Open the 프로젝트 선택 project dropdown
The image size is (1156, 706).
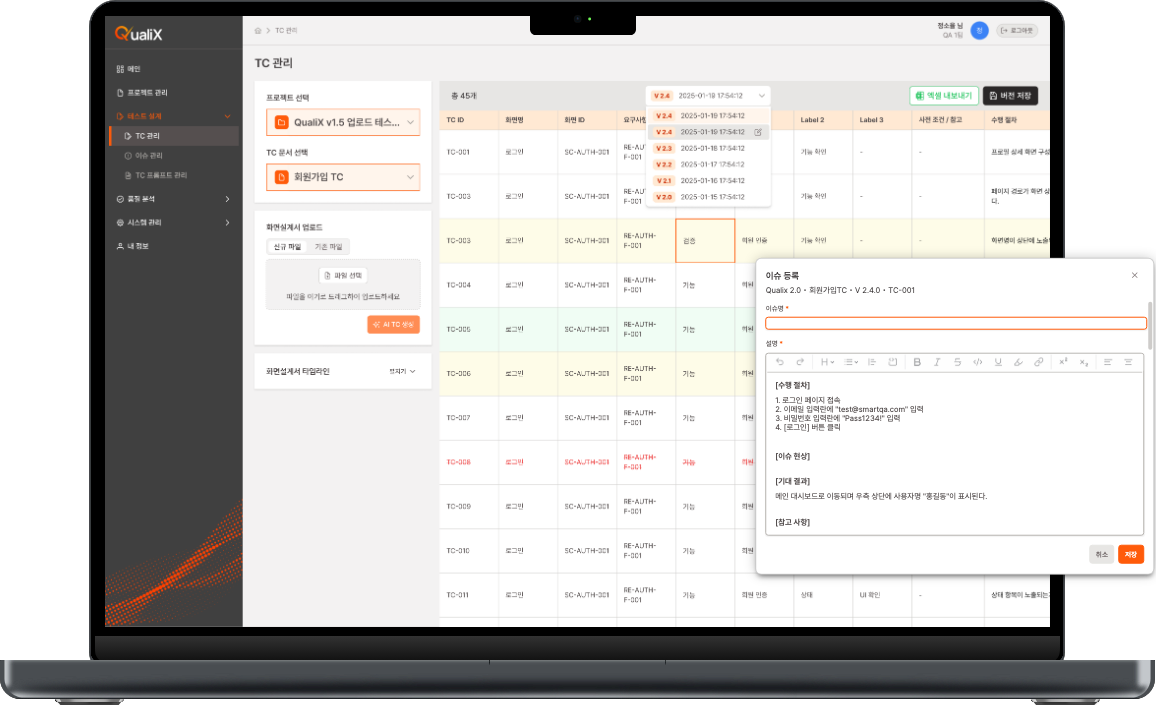point(343,122)
